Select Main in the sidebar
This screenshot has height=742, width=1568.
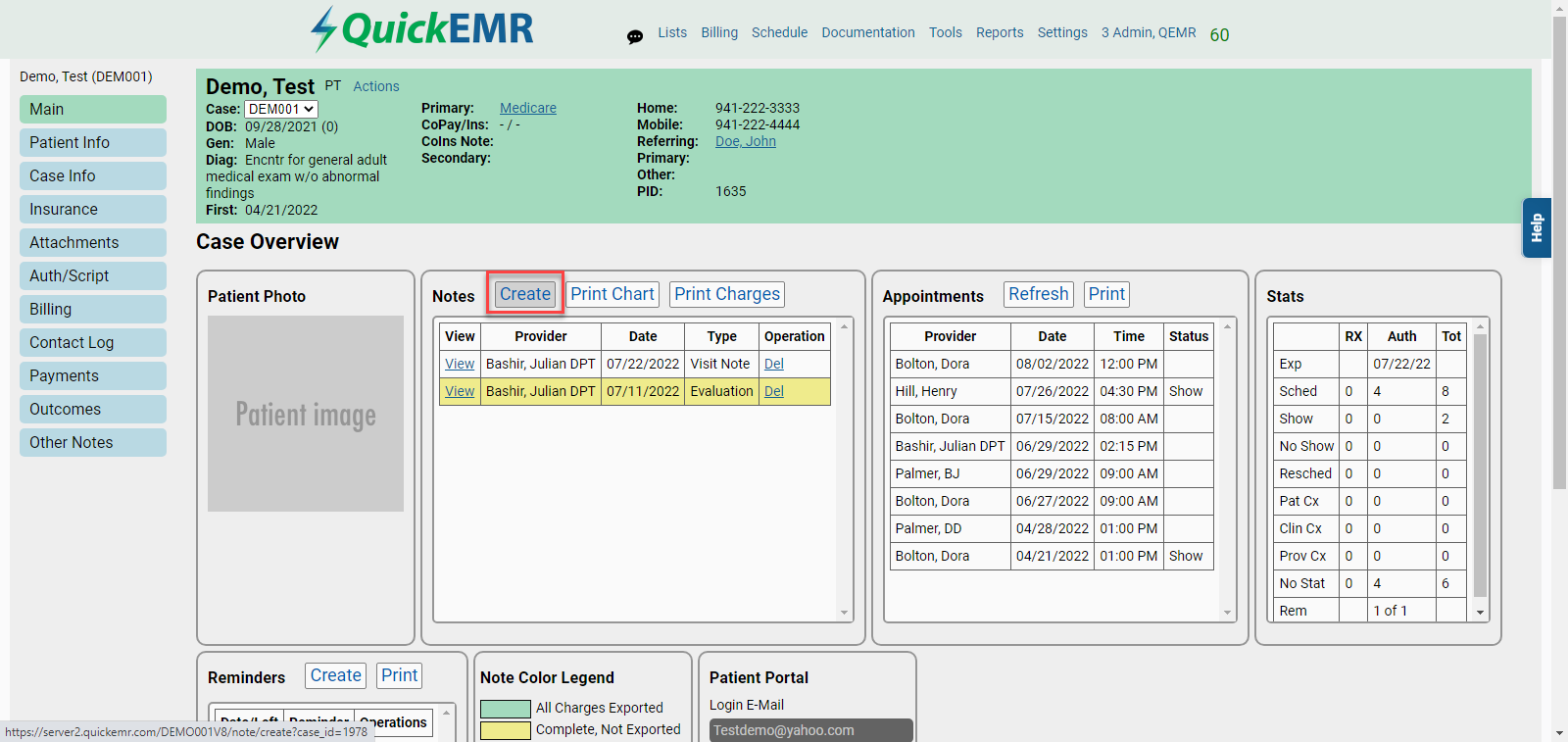pos(93,109)
